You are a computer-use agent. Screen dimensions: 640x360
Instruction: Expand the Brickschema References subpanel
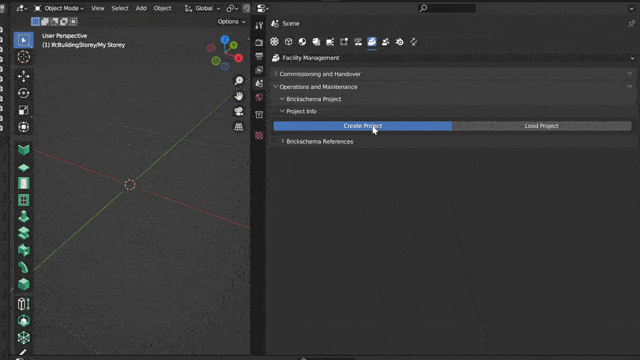pos(320,142)
